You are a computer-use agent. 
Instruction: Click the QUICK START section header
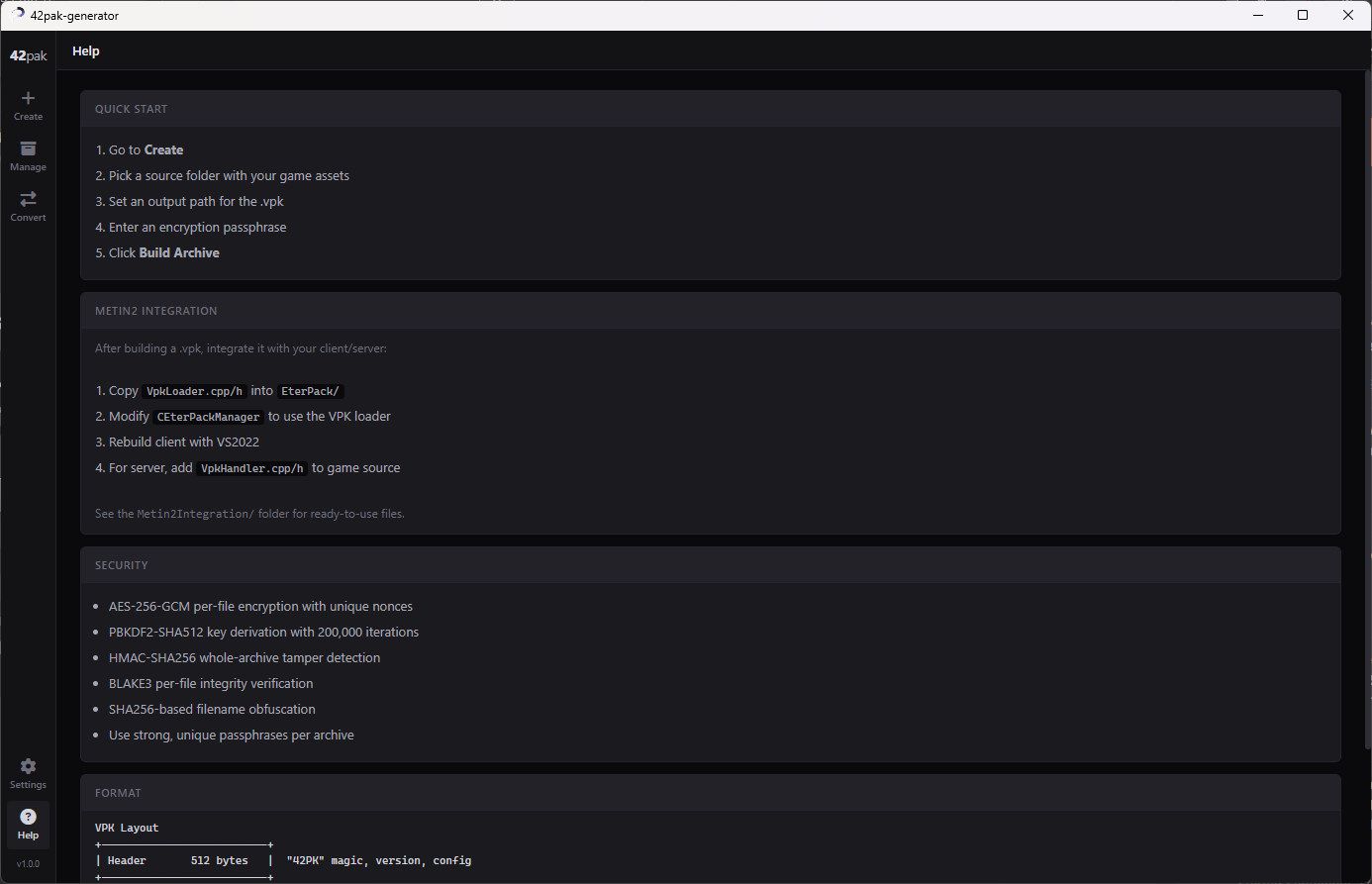132,109
